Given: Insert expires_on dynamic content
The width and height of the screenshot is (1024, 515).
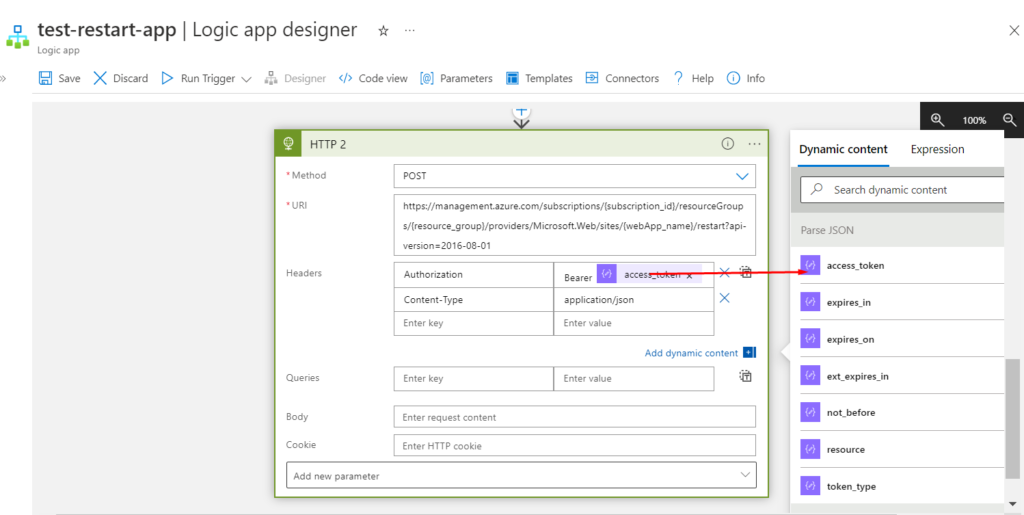Looking at the screenshot, I should click(x=901, y=339).
